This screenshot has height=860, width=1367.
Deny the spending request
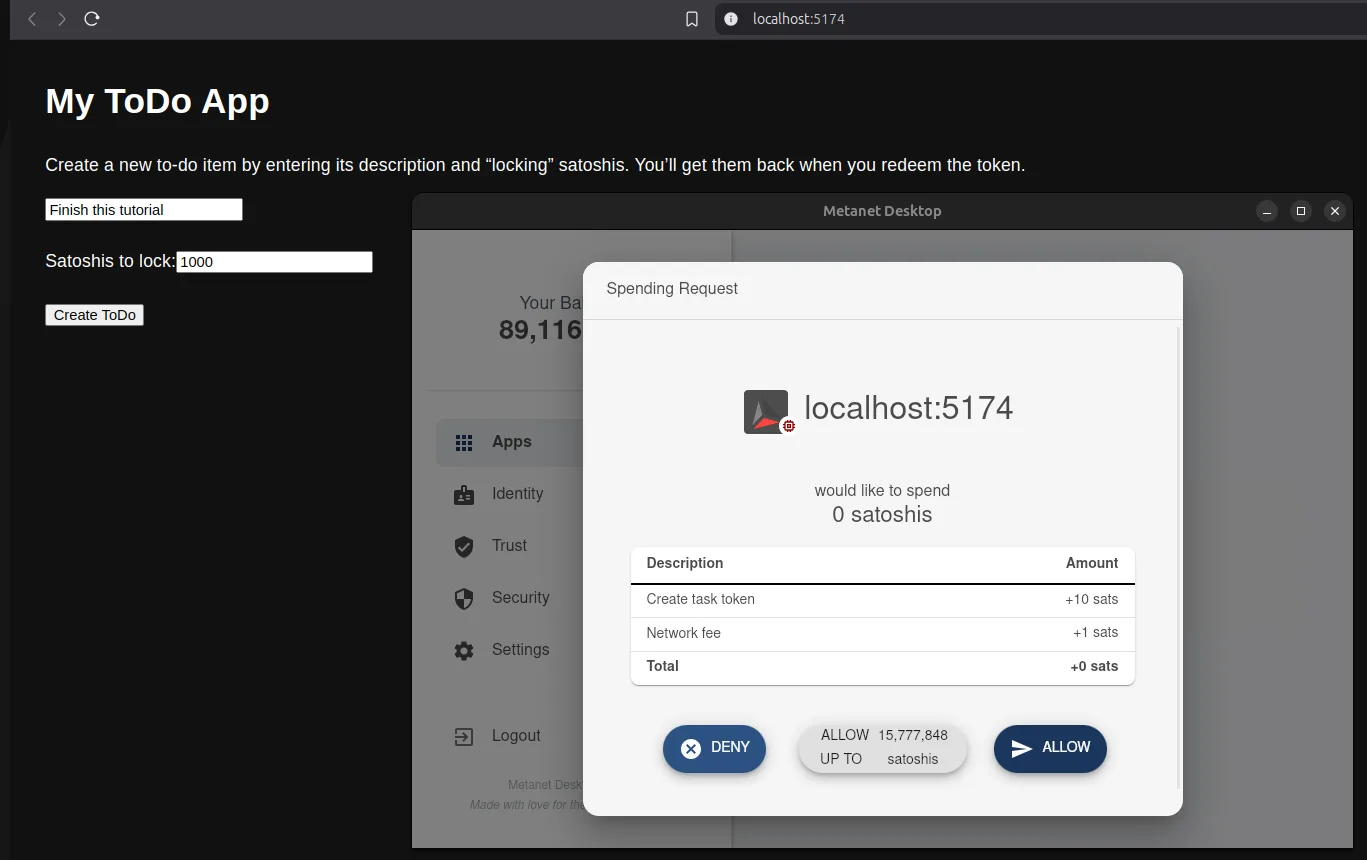coord(714,748)
